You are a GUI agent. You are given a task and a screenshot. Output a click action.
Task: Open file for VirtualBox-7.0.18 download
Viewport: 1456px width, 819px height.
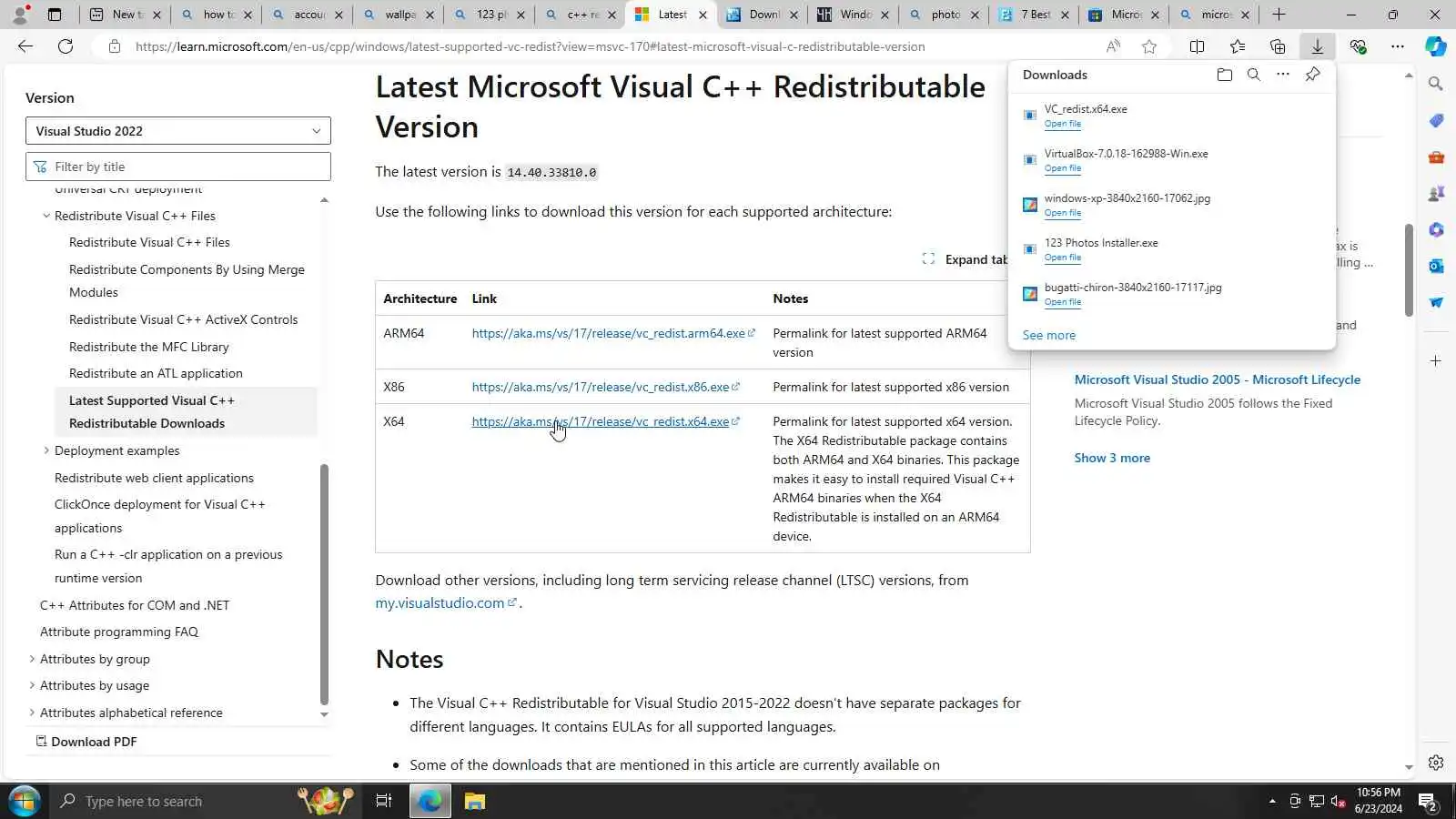click(1063, 168)
